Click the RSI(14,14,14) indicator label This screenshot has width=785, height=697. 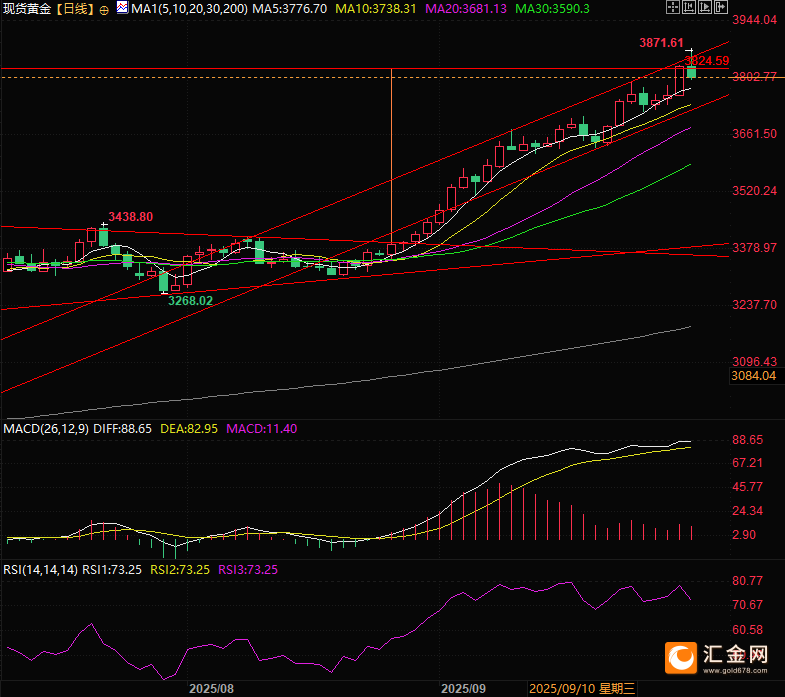click(41, 570)
